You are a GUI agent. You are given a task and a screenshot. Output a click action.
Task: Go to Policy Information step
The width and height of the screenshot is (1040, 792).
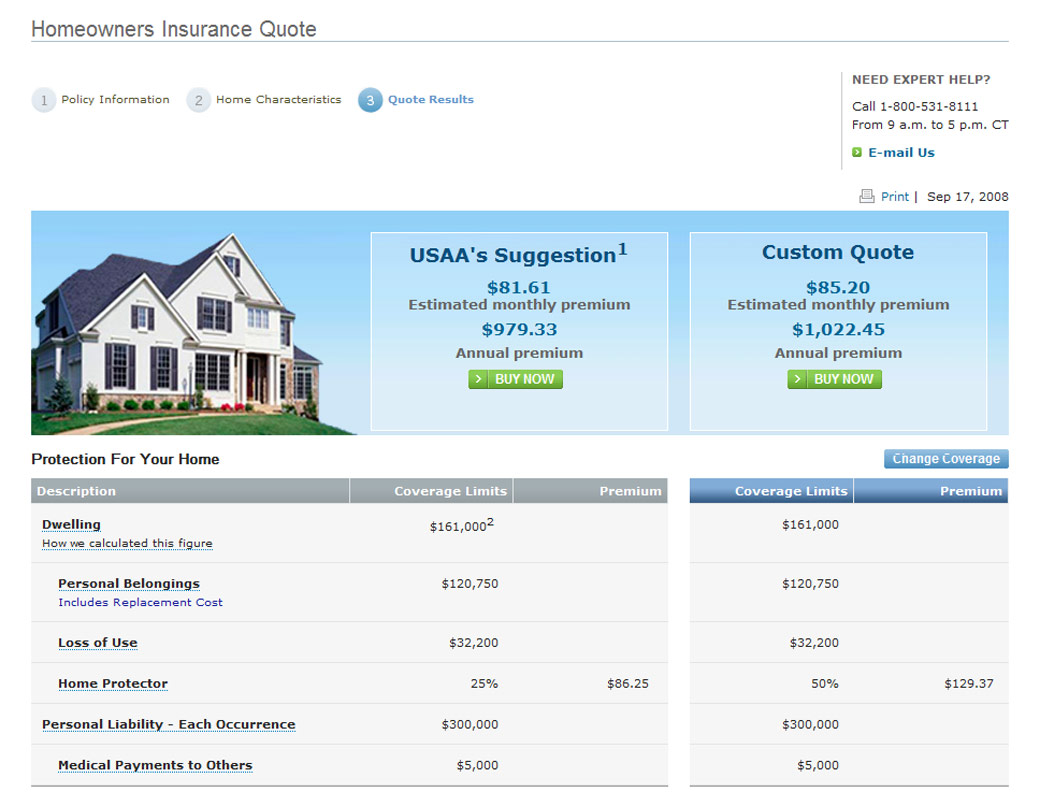(x=115, y=100)
